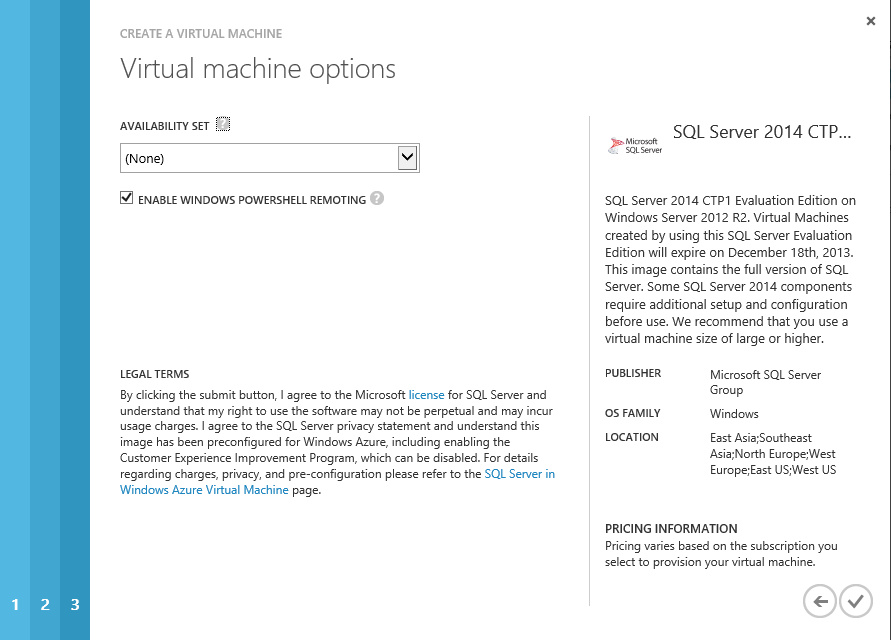The width and height of the screenshot is (891, 640).
Task: Click the PUBLISHER label
Action: 633,373
